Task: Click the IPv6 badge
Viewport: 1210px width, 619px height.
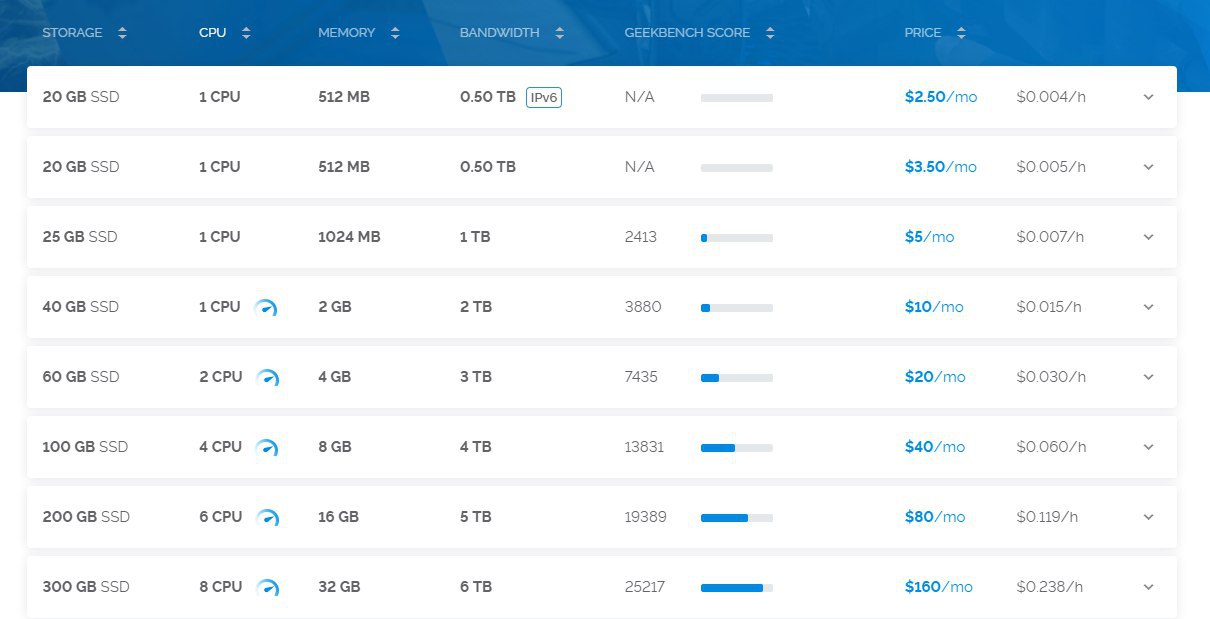Action: click(x=544, y=97)
